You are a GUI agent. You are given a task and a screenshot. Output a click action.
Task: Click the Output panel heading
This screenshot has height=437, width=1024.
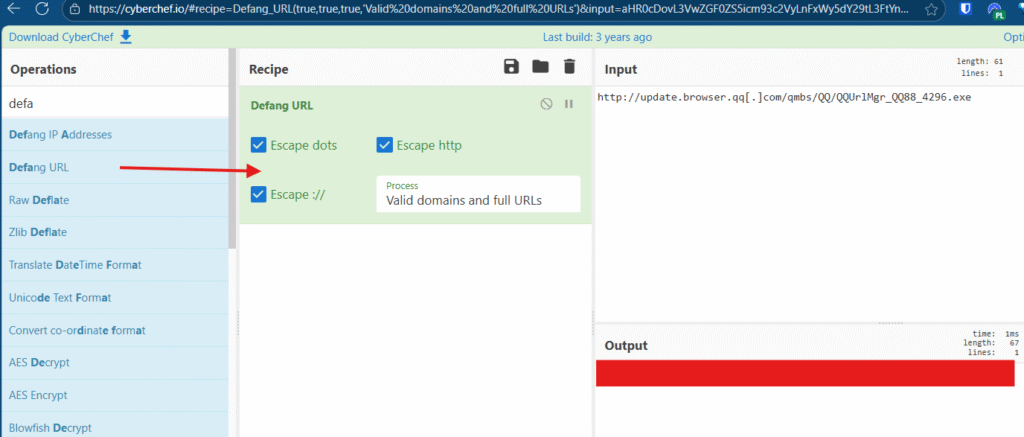(x=626, y=346)
